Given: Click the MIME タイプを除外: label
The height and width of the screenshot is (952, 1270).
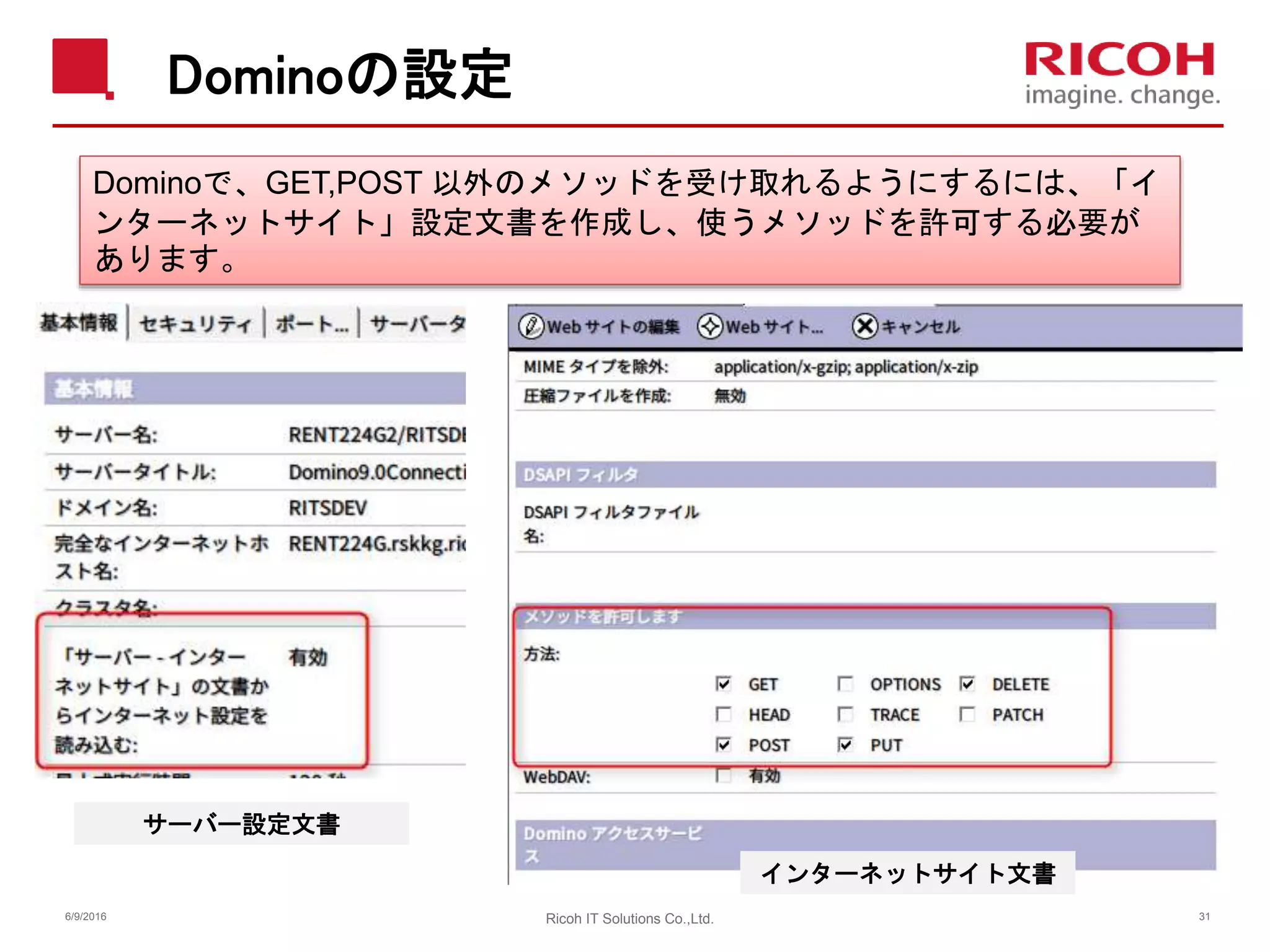Looking at the screenshot, I should click(x=596, y=367).
